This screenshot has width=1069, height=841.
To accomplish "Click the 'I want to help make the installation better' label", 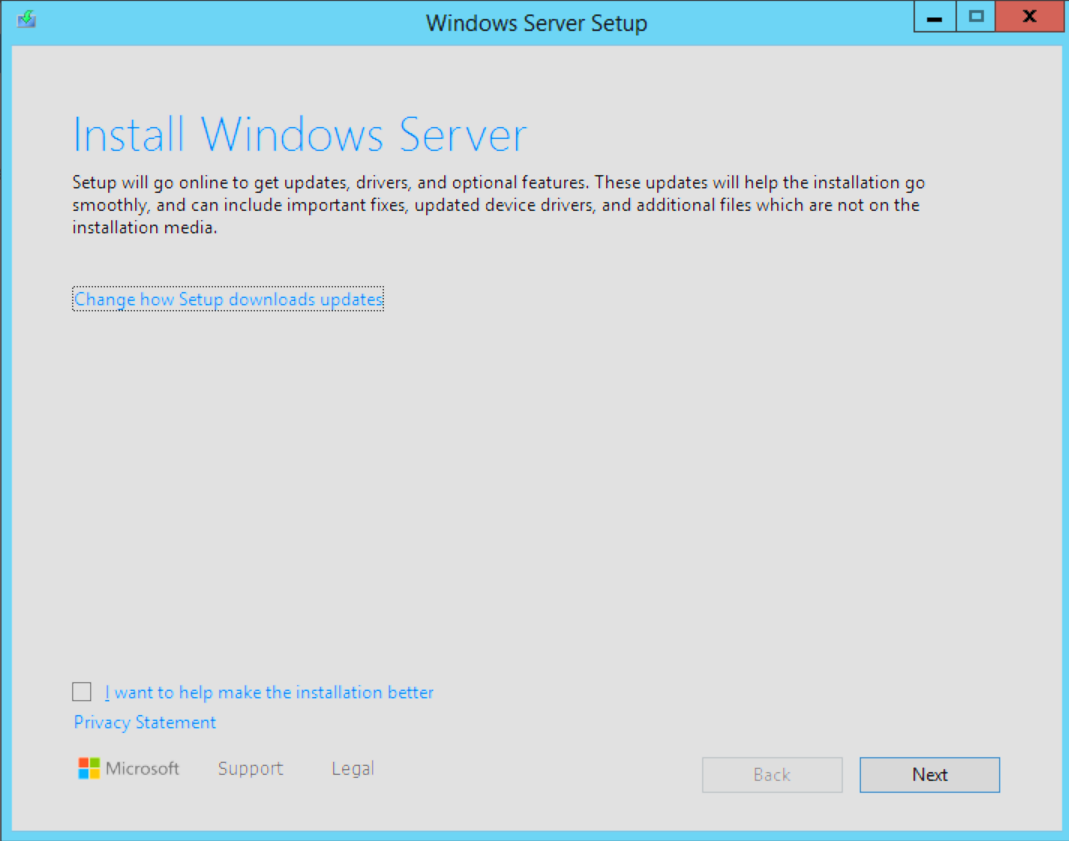I will (x=269, y=692).
